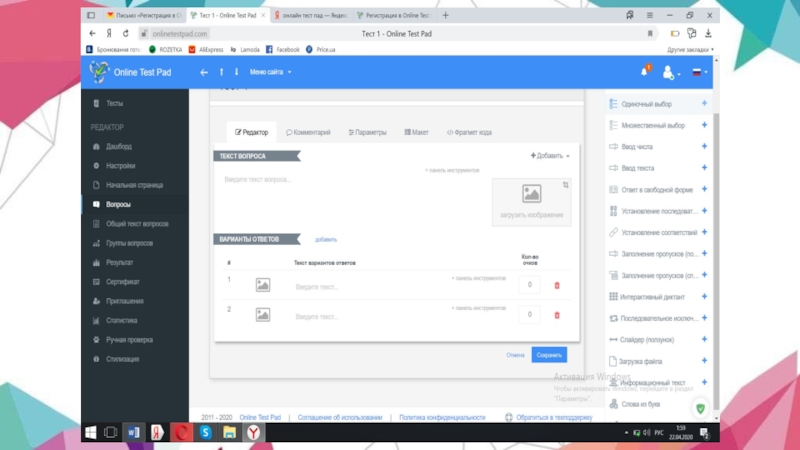Add a Слайдер (ползунок) question with its plus icon
800x450 pixels.
click(x=704, y=340)
